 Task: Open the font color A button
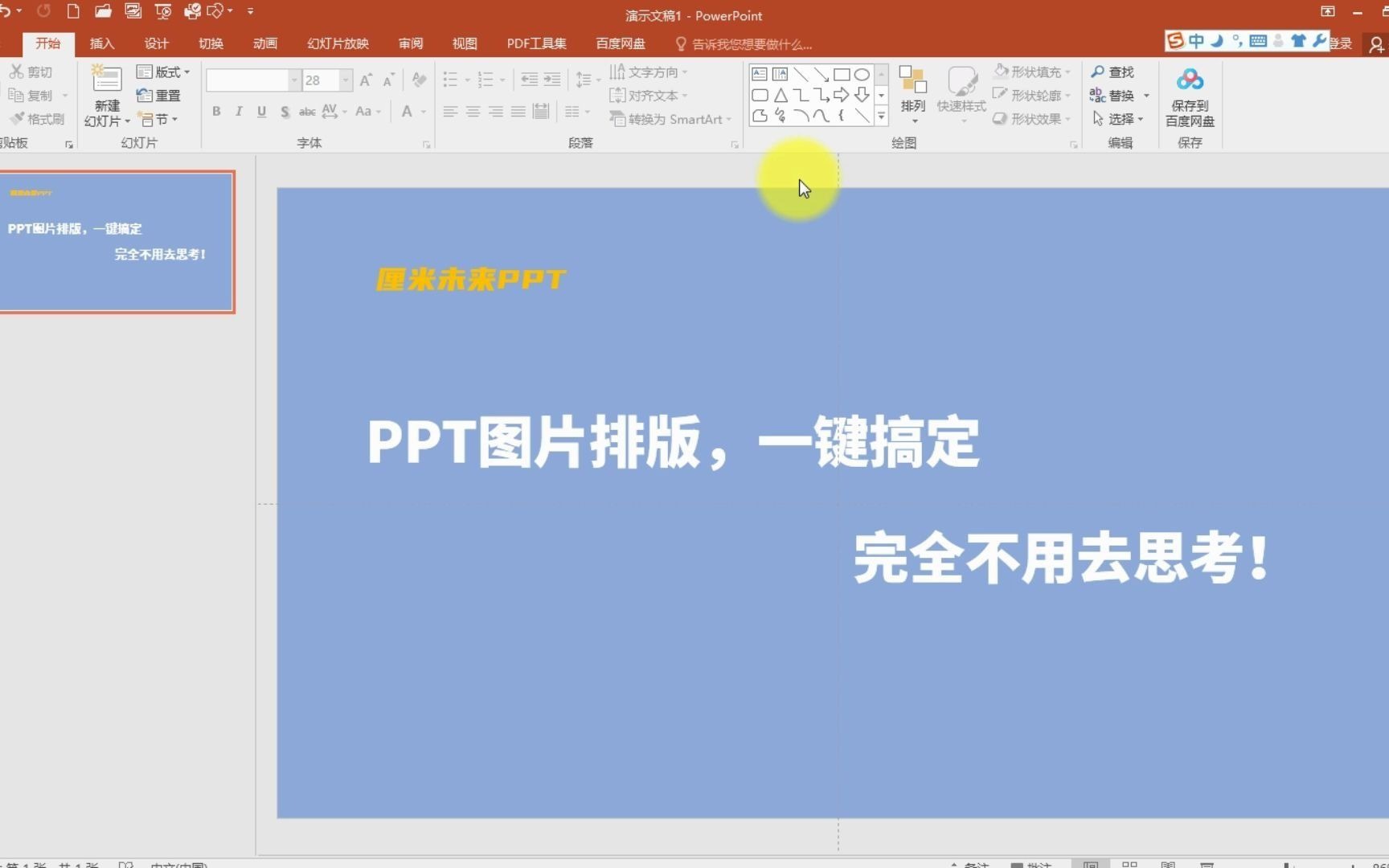pyautogui.click(x=407, y=111)
